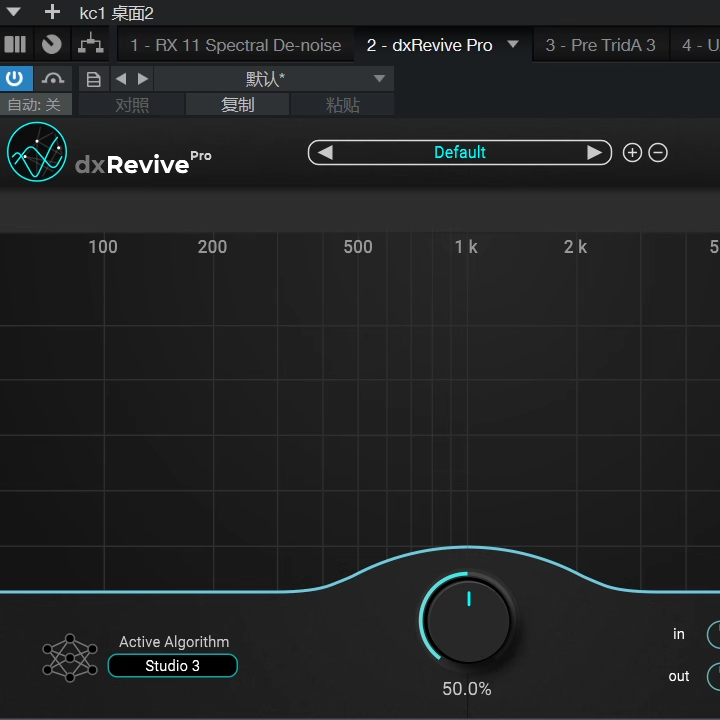Open the channel mixer bars icon
This screenshot has height=720, width=720.
[x=15, y=45]
